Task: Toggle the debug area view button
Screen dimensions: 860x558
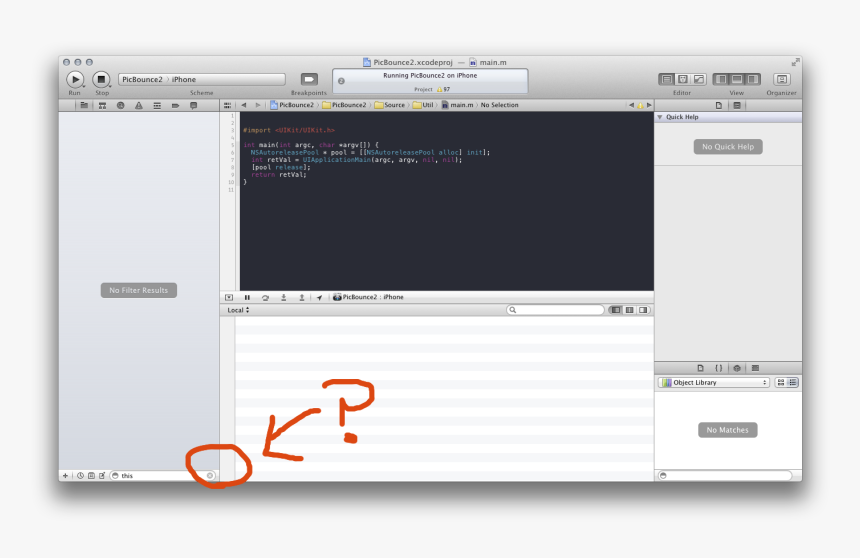Action: (x=737, y=80)
